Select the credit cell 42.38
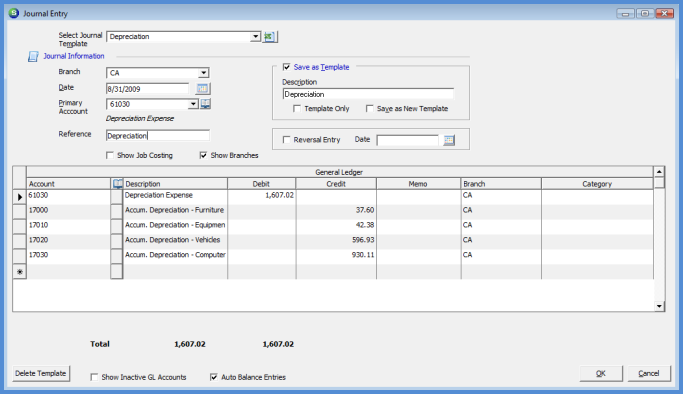The height and width of the screenshot is (394, 683). tap(336, 227)
